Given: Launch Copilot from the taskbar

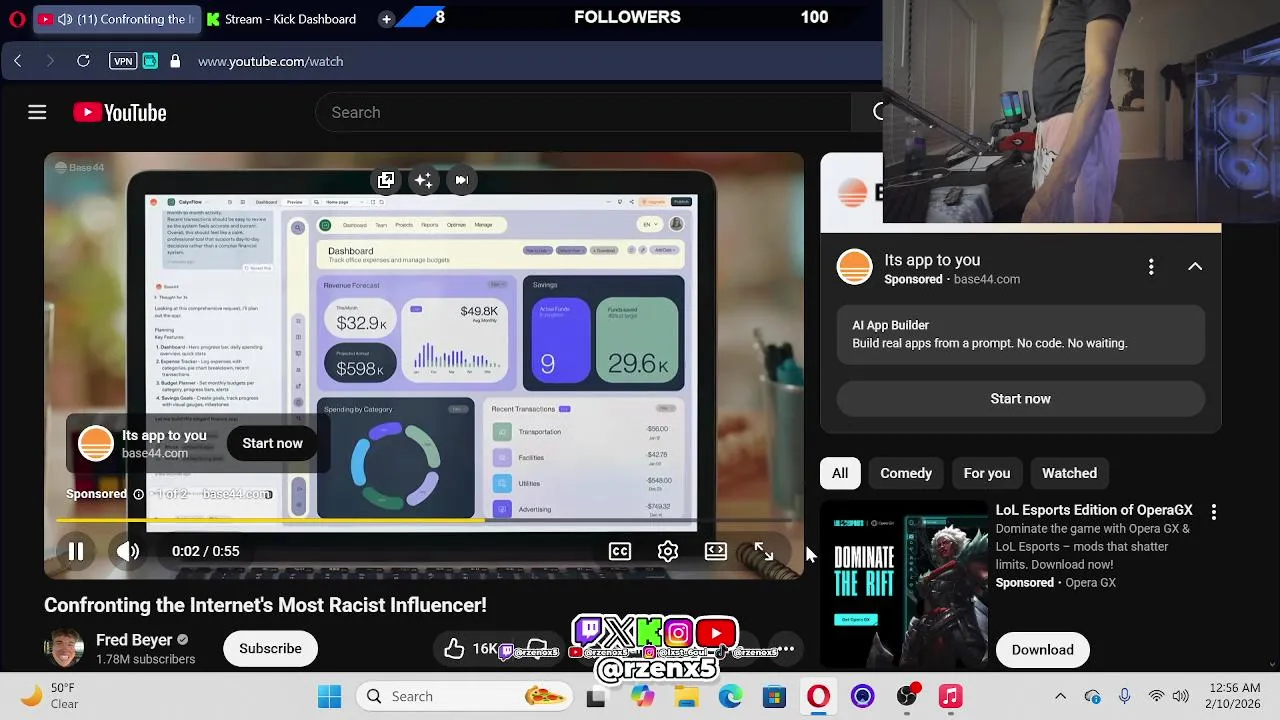Looking at the screenshot, I should click(642, 696).
